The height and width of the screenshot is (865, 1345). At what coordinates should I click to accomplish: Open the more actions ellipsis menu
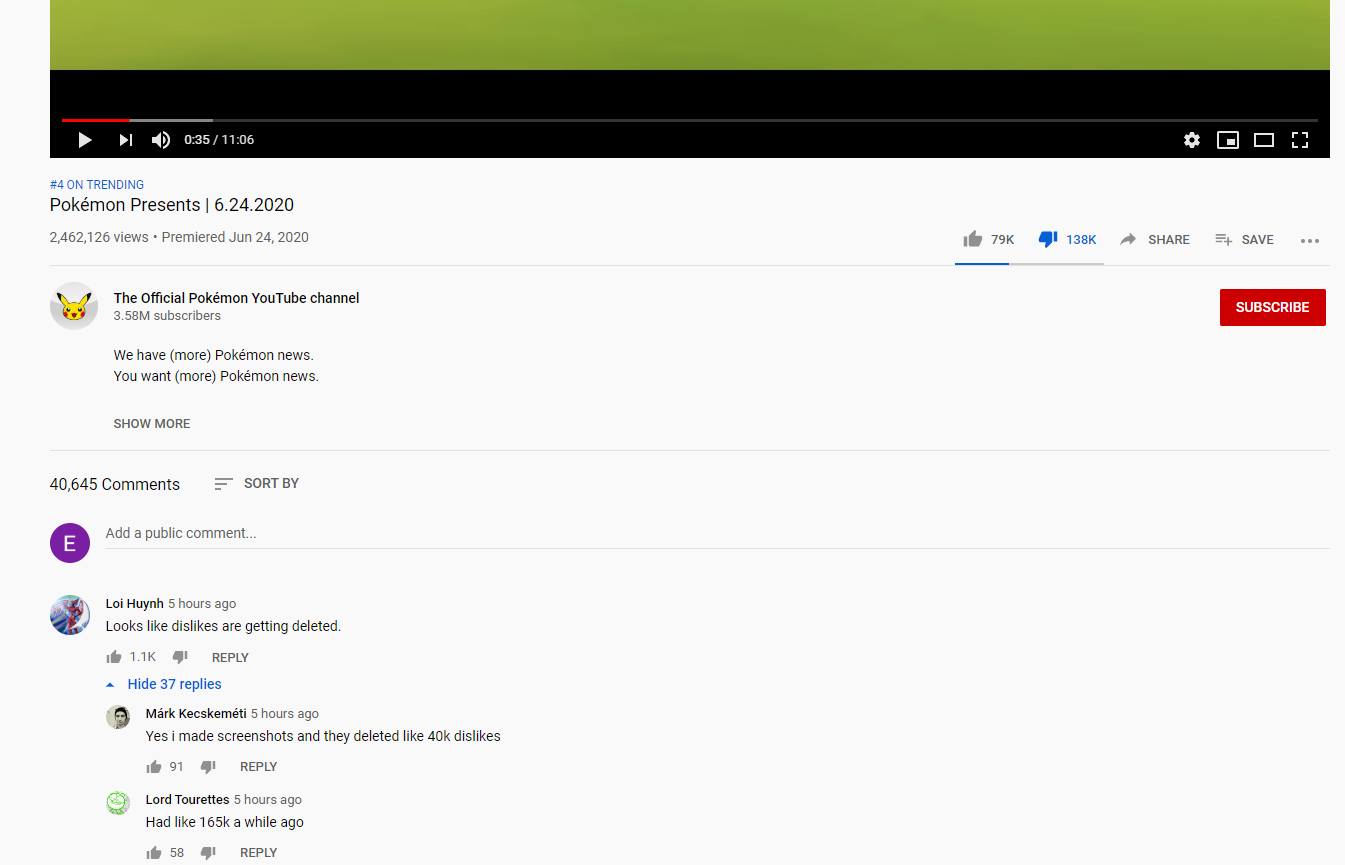click(x=1310, y=240)
